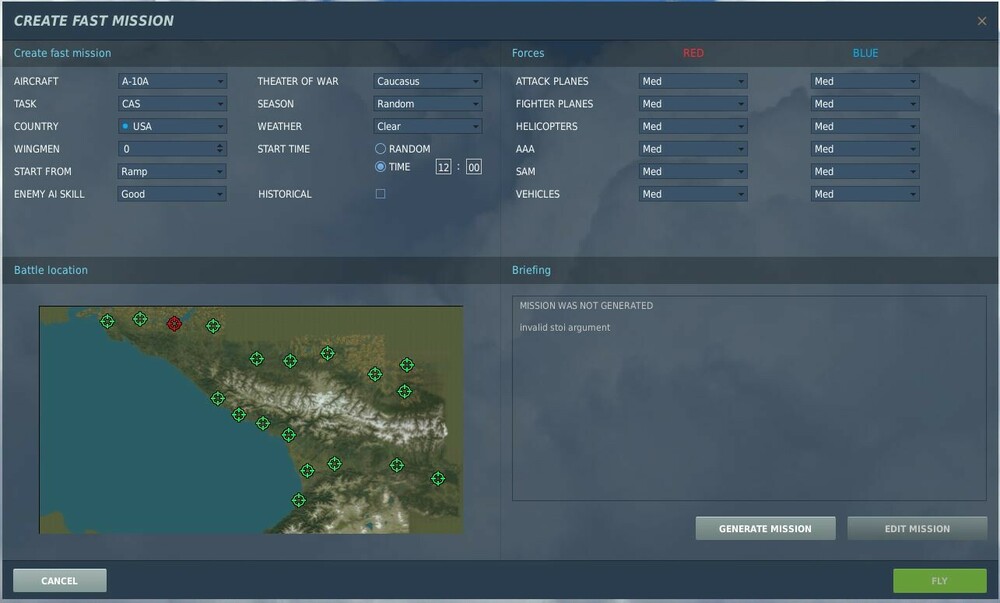Click the CANCEL button
The image size is (1000, 603).
point(60,581)
